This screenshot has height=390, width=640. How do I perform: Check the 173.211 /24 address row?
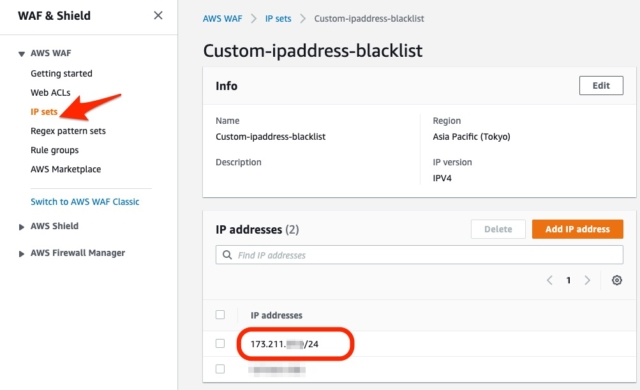[x=220, y=343]
